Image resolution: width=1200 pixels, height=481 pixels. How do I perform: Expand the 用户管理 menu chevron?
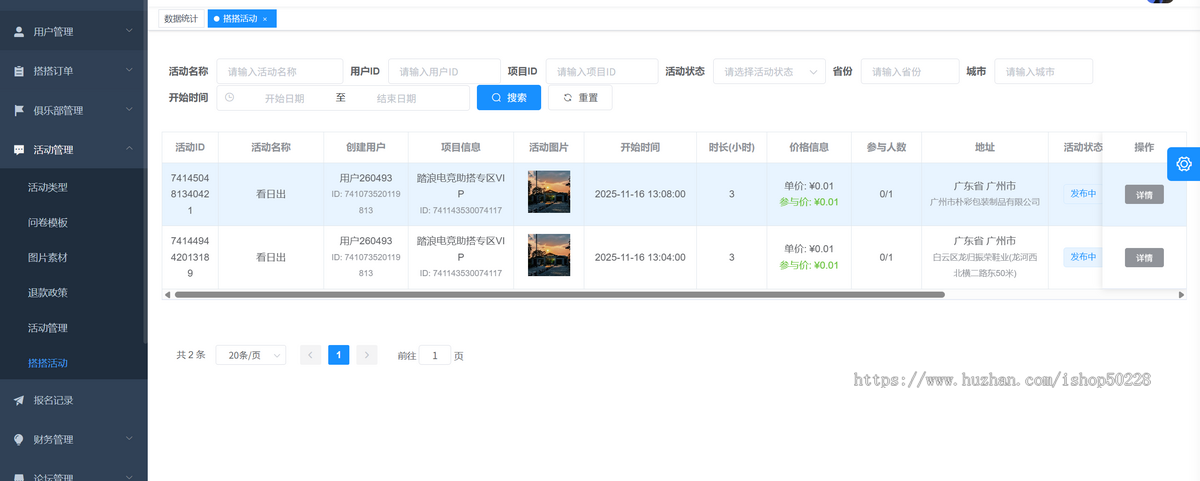pyautogui.click(x=129, y=32)
